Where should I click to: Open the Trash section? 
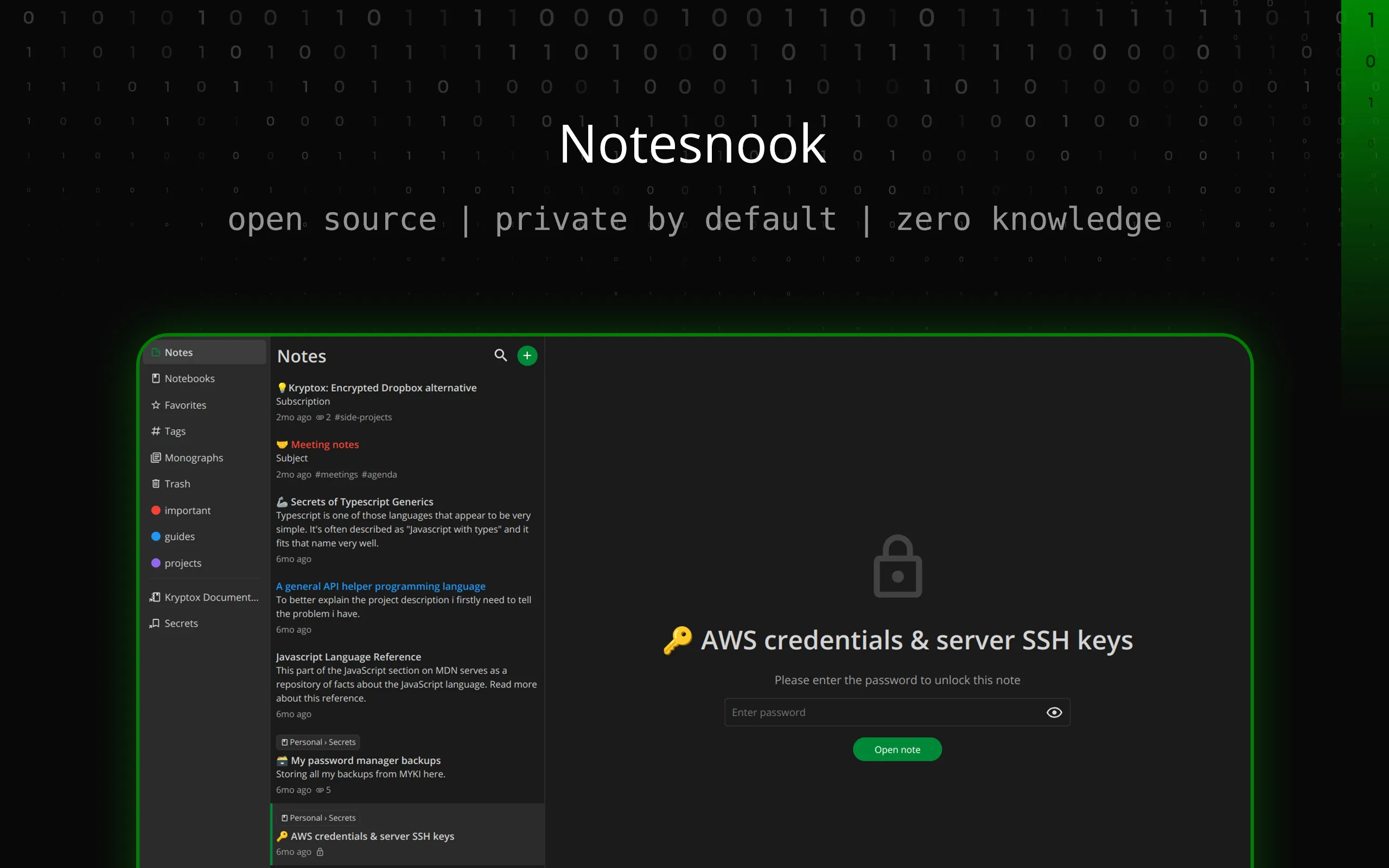177,484
